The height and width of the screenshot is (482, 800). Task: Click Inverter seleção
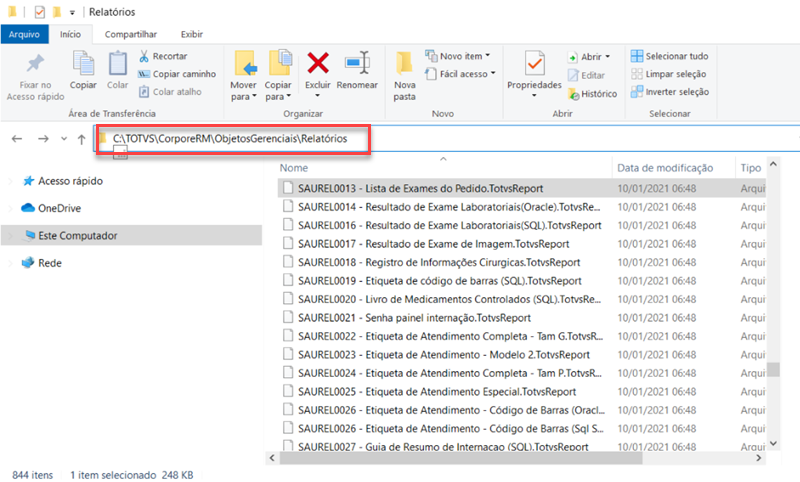click(x=670, y=92)
